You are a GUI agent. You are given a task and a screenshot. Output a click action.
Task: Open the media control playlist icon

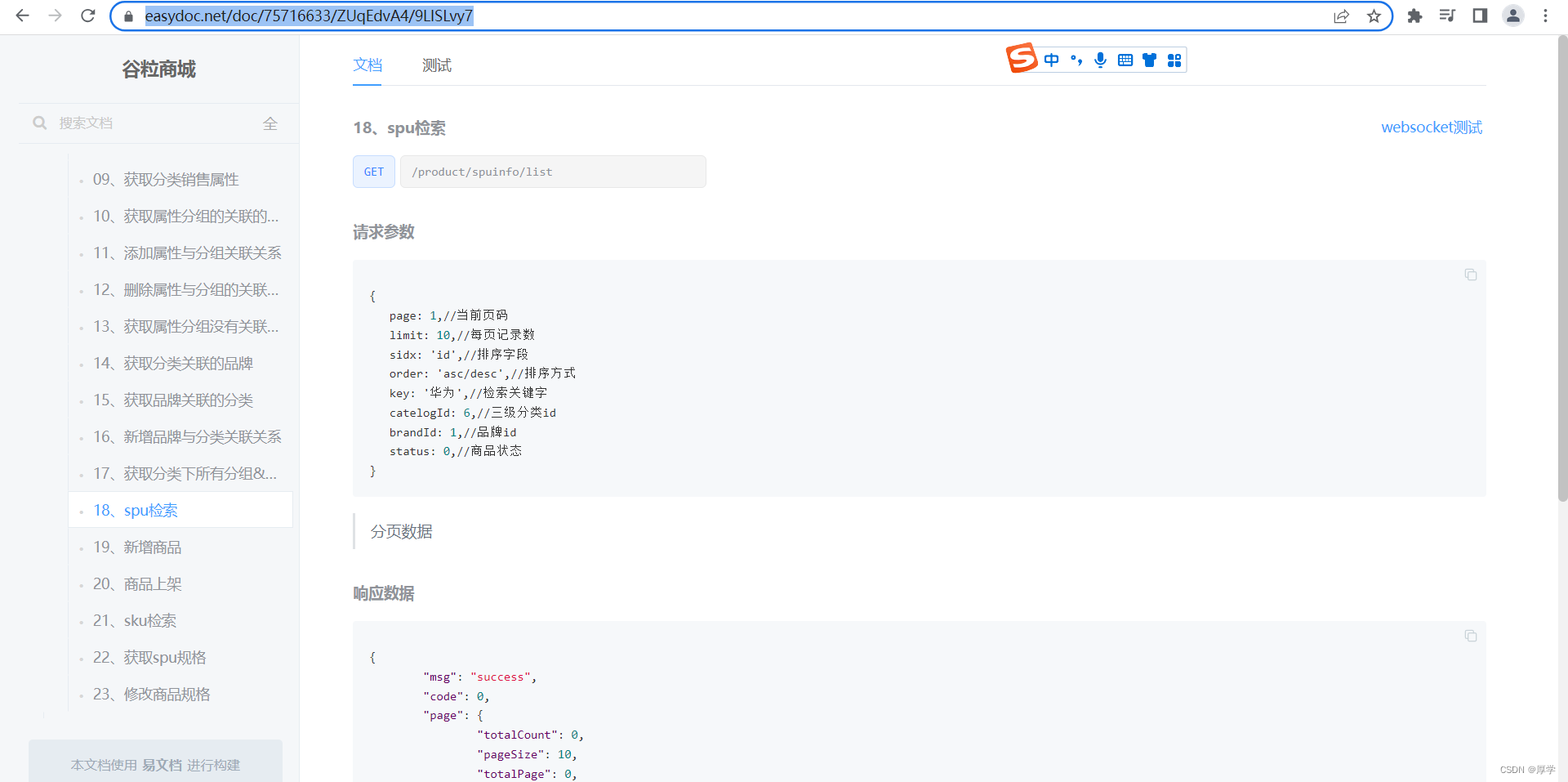(1447, 16)
